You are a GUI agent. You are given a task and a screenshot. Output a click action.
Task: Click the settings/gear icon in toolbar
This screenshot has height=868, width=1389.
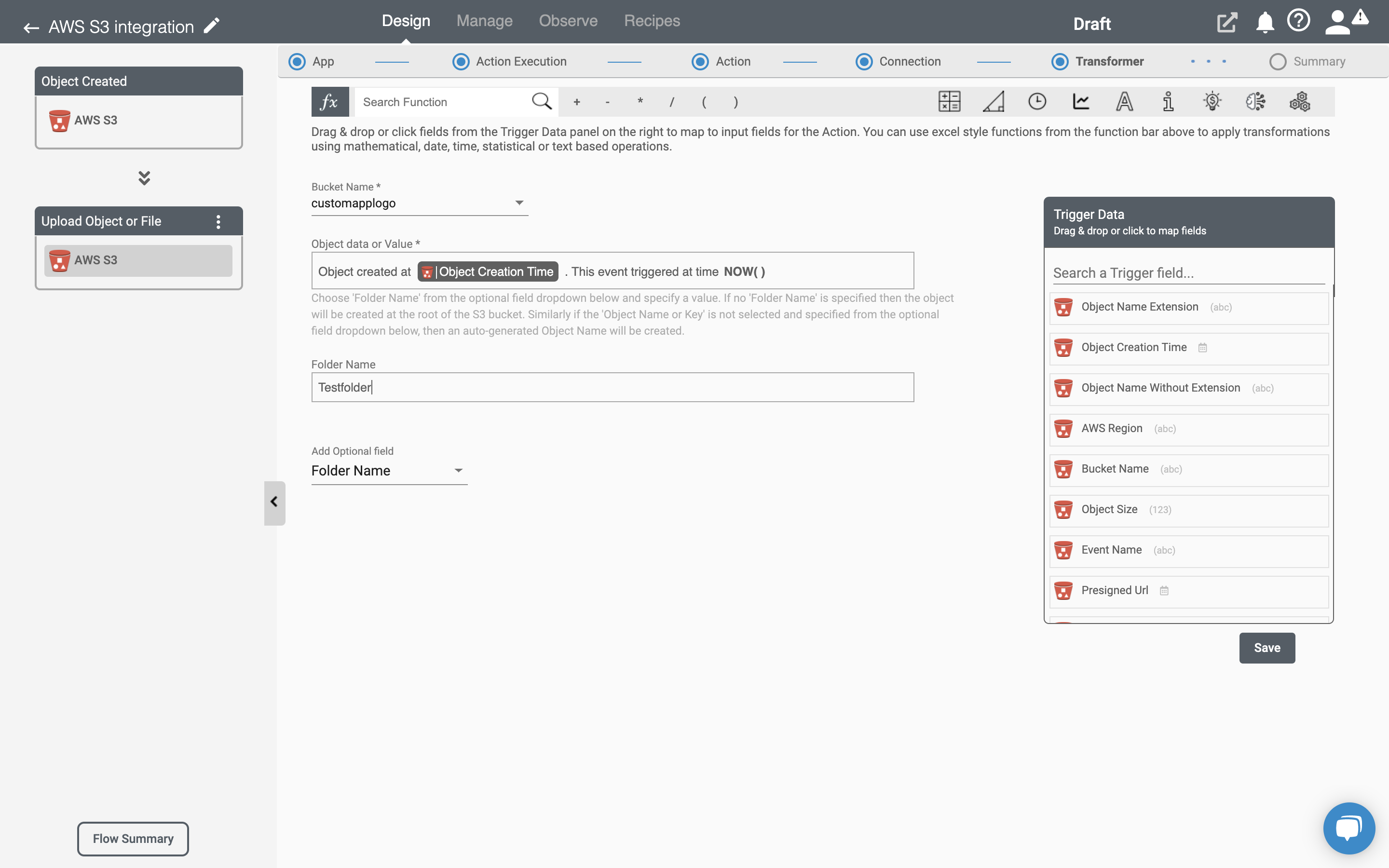pos(1300,101)
